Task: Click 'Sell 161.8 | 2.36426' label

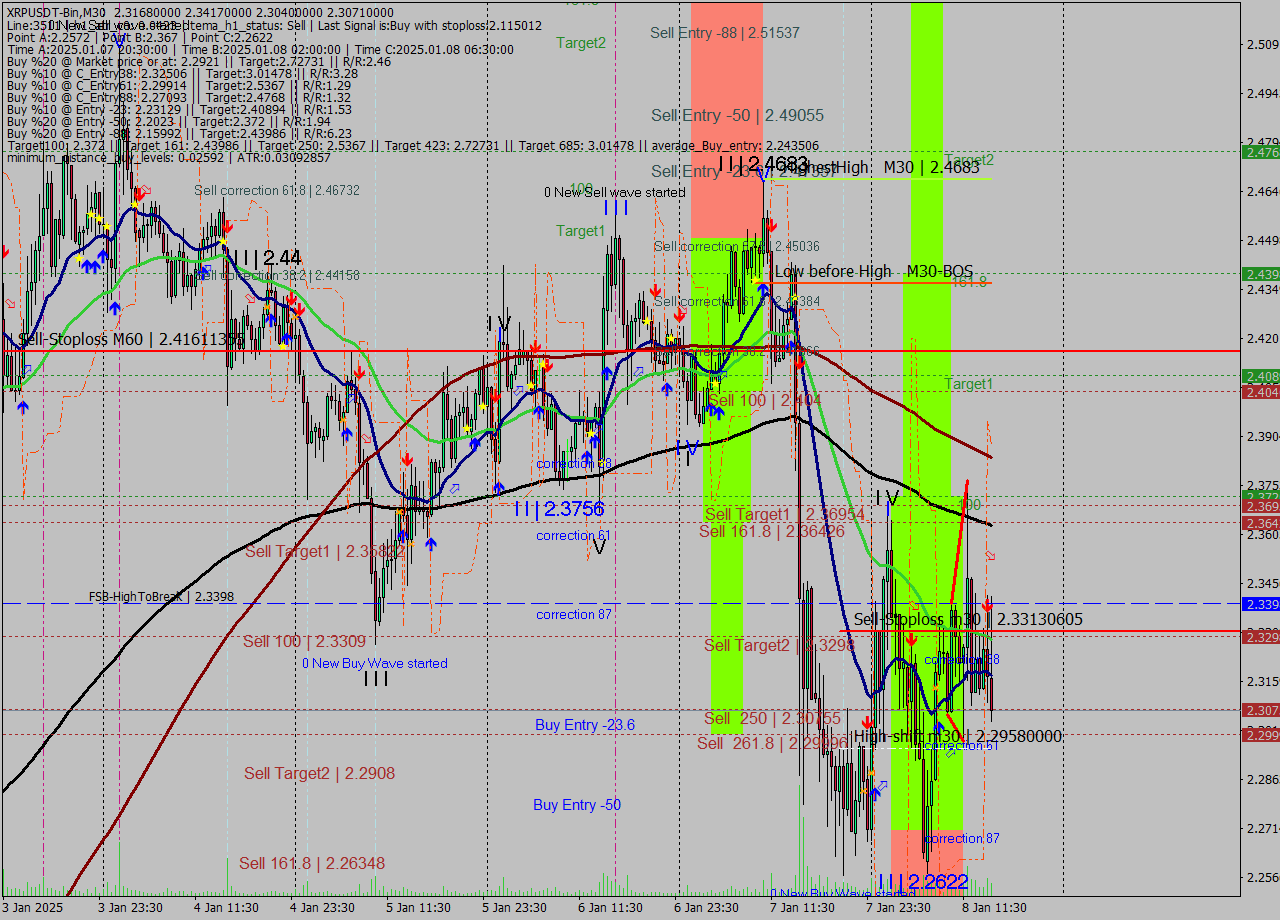Action: click(x=772, y=531)
